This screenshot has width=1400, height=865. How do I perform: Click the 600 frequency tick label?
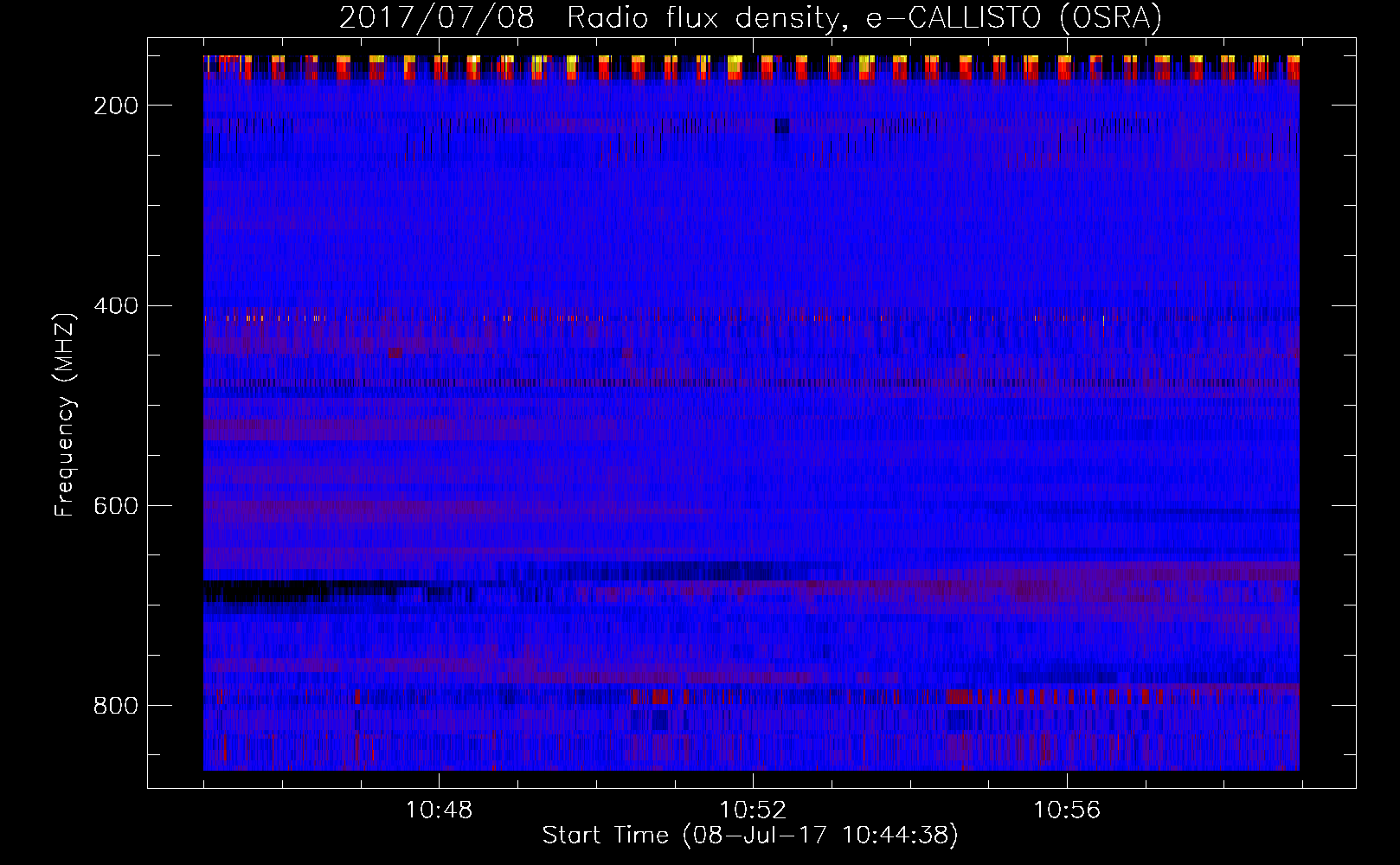click(x=116, y=506)
